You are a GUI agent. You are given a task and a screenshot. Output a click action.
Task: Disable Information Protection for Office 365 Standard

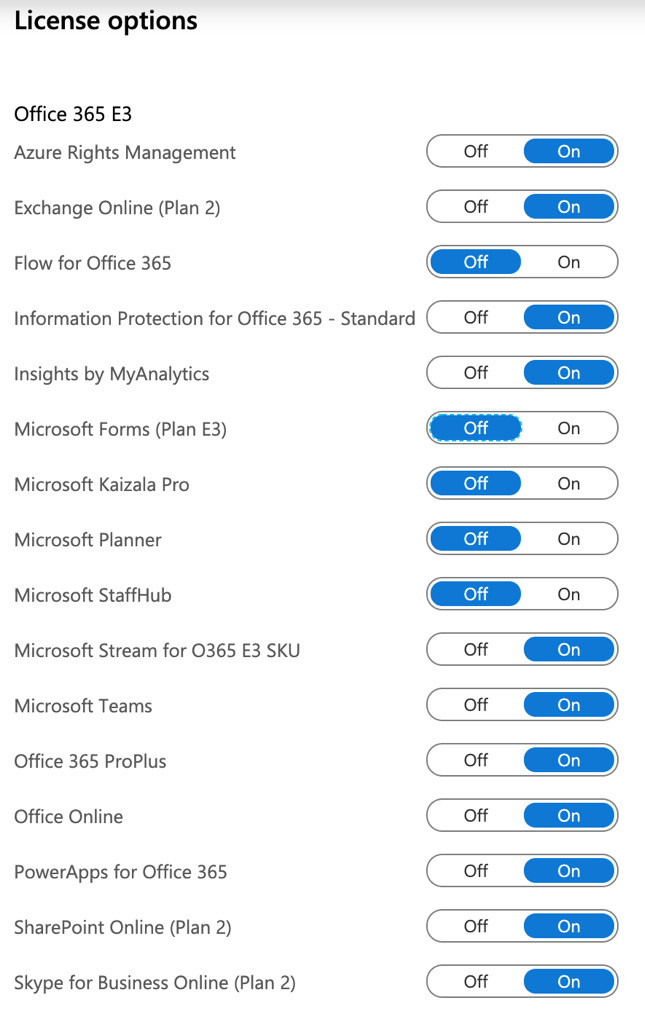(475, 318)
